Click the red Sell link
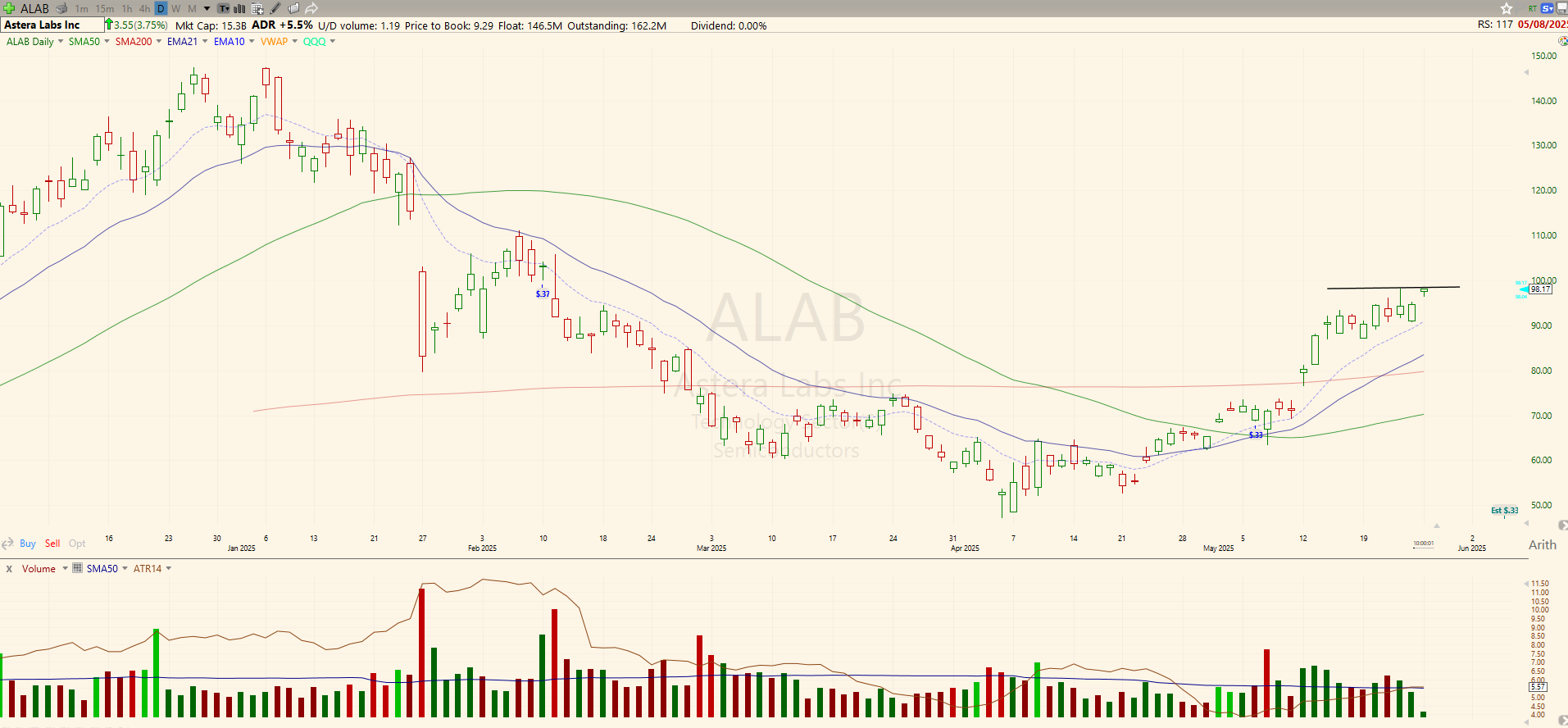This screenshot has height=728, width=1568. tap(52, 544)
